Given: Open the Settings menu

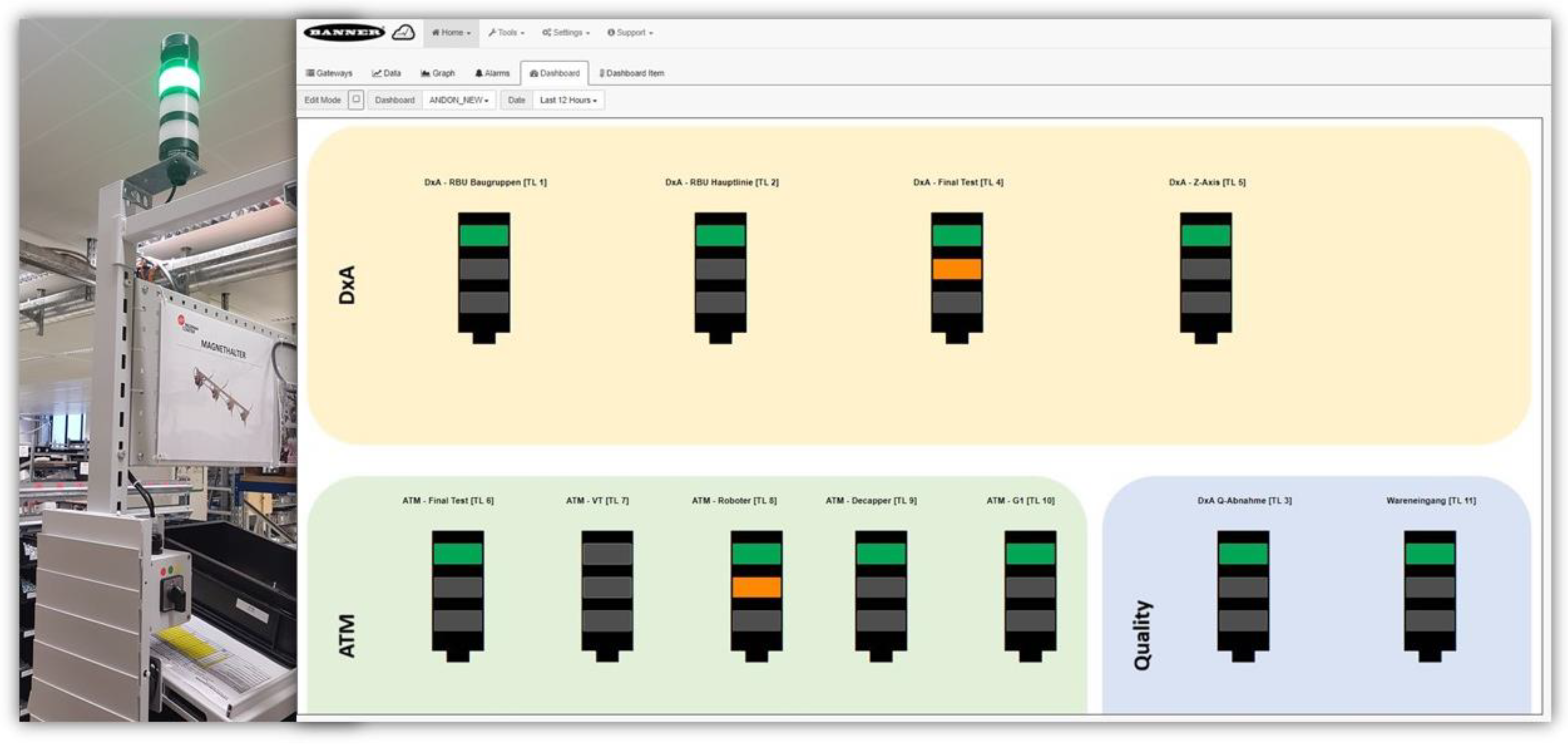Looking at the screenshot, I should (x=566, y=33).
